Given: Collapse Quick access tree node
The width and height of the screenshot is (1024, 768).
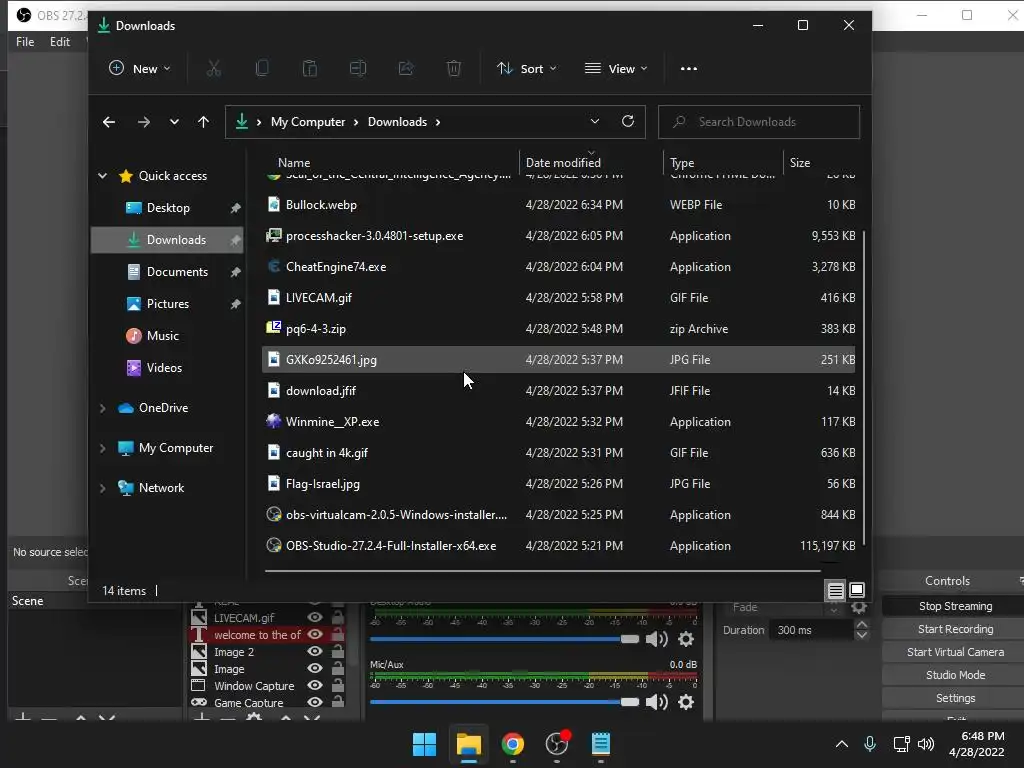Looking at the screenshot, I should (103, 176).
